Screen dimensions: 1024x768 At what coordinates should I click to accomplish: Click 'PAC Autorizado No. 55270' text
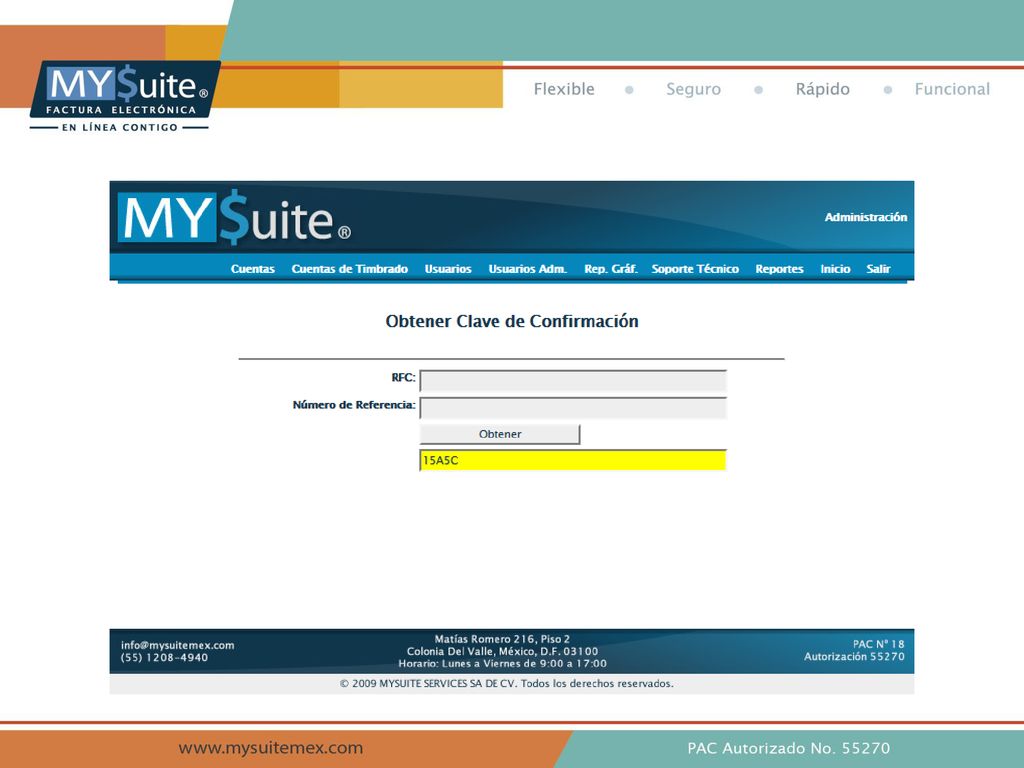[x=789, y=748]
